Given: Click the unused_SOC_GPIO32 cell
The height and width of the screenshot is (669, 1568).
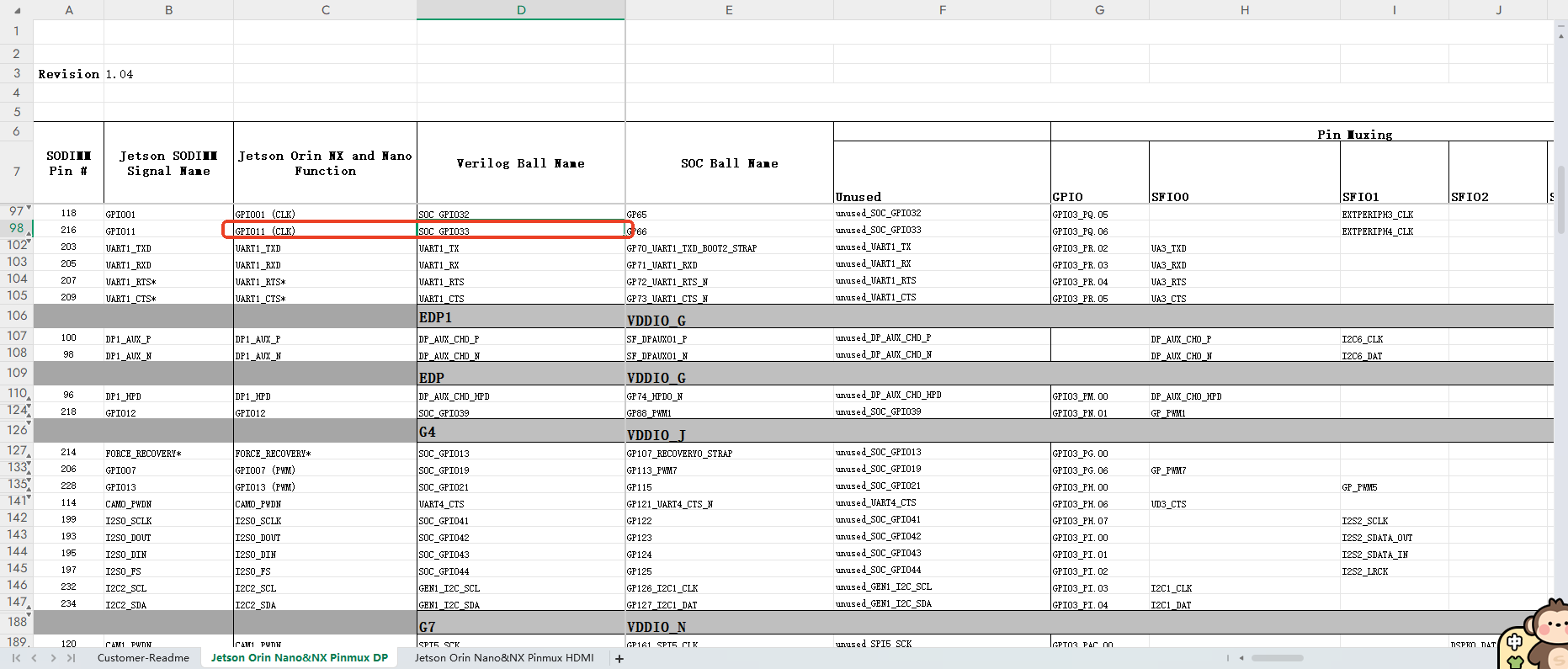Looking at the screenshot, I should click(x=942, y=213).
